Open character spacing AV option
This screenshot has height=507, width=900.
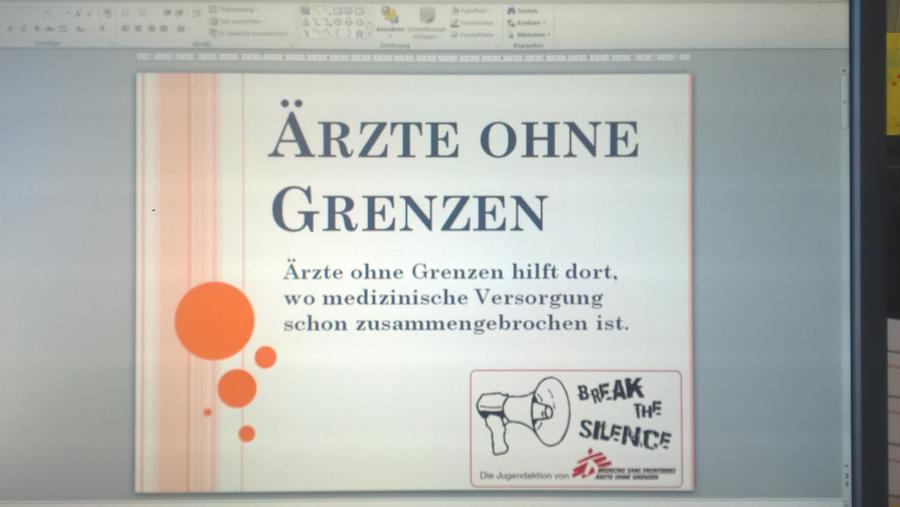click(64, 28)
